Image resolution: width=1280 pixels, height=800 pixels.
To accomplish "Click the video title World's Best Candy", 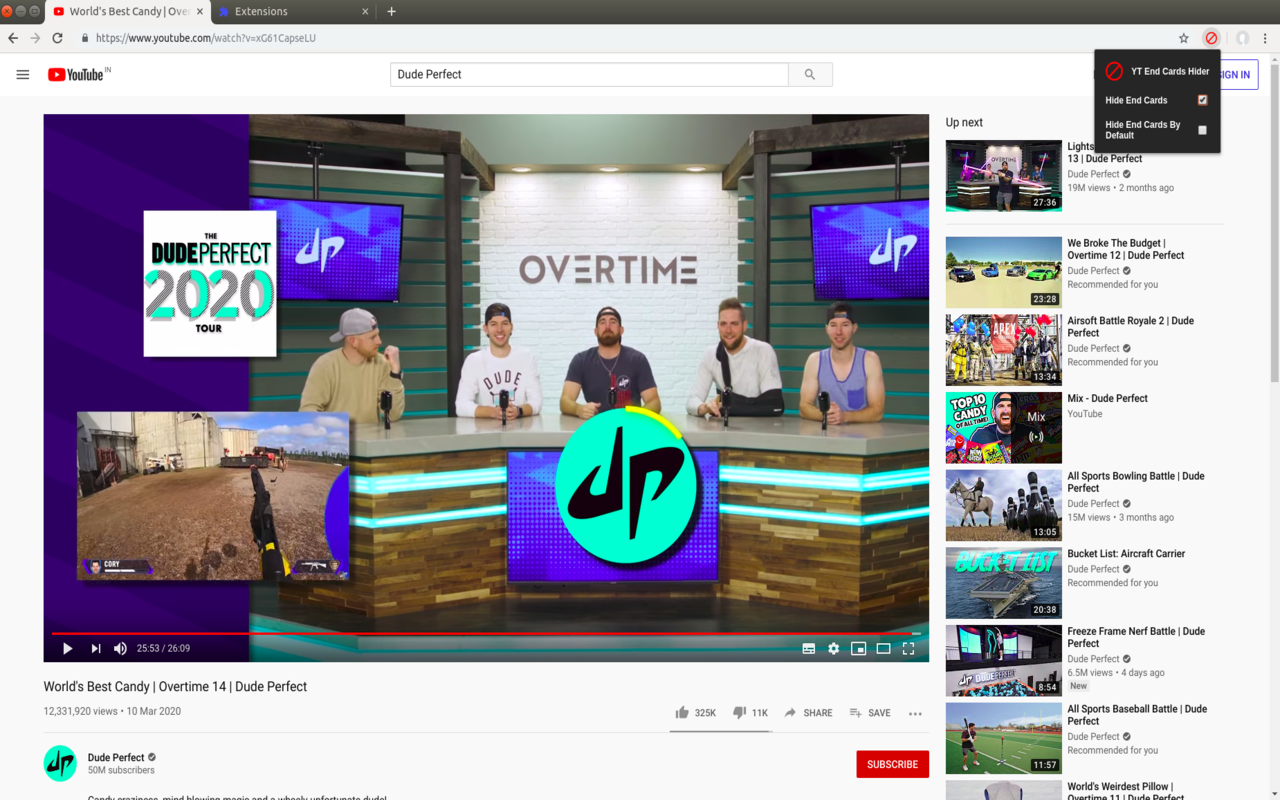I will click(x=175, y=687).
